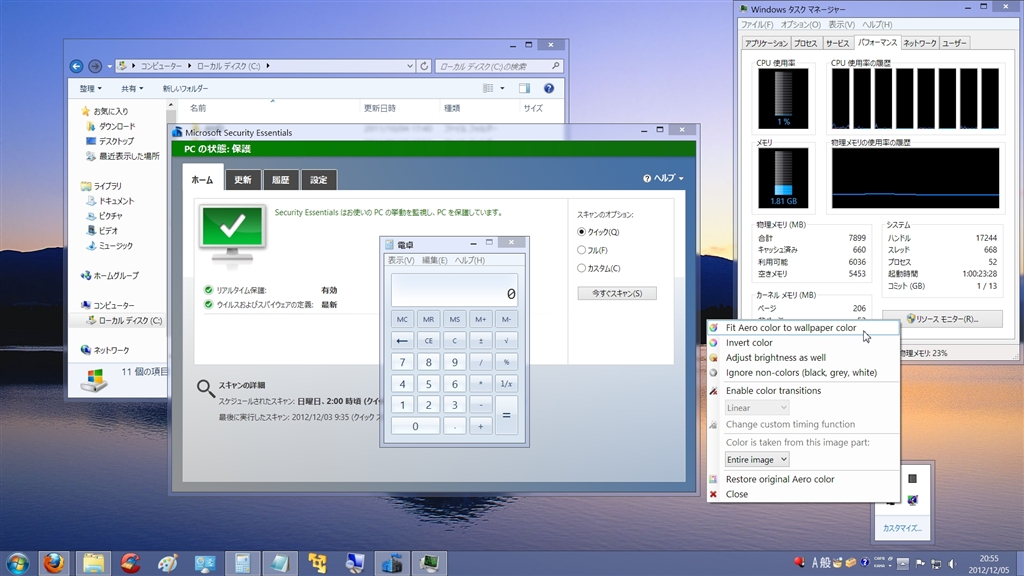The image size is (1024, 576).
Task: Open the Entire image dropdown
Action: click(757, 460)
